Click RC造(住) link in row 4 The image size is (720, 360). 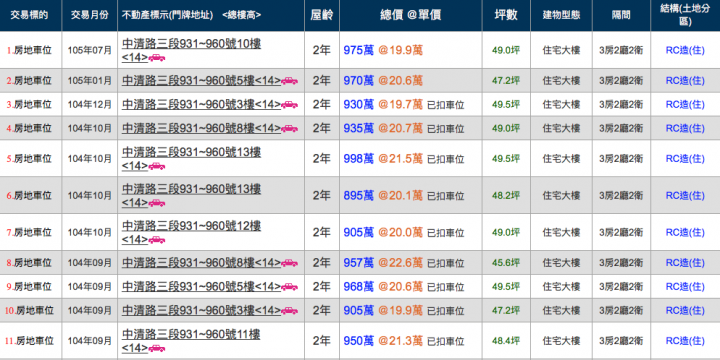click(685, 128)
